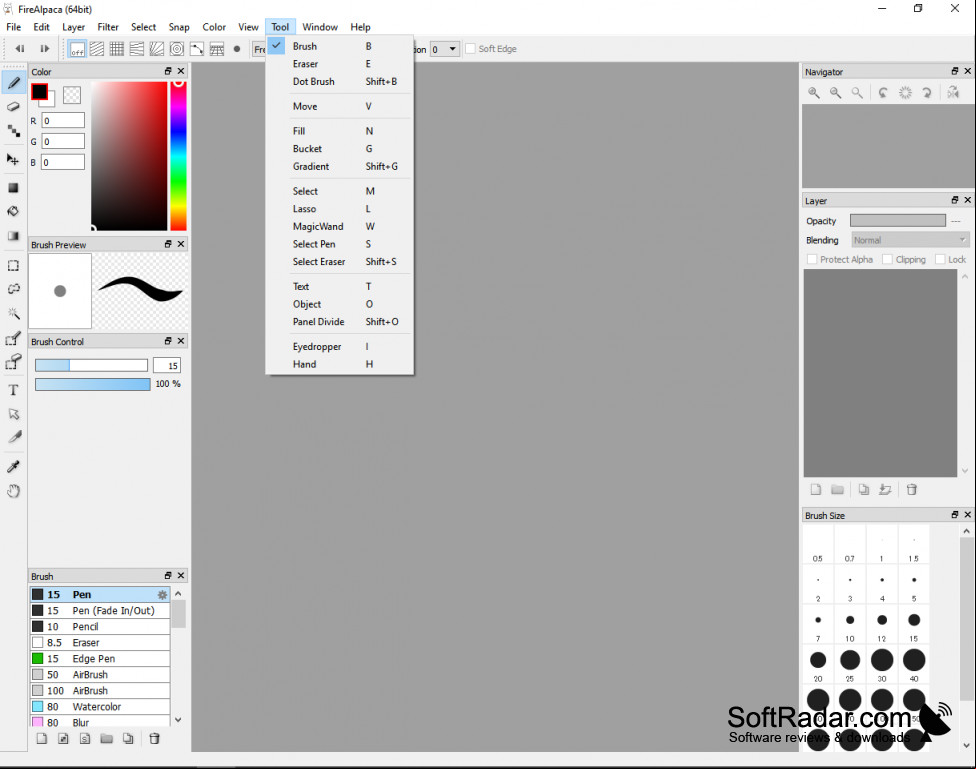Select the Blur brush in the Brush list
976x769 pixels.
tap(100, 722)
